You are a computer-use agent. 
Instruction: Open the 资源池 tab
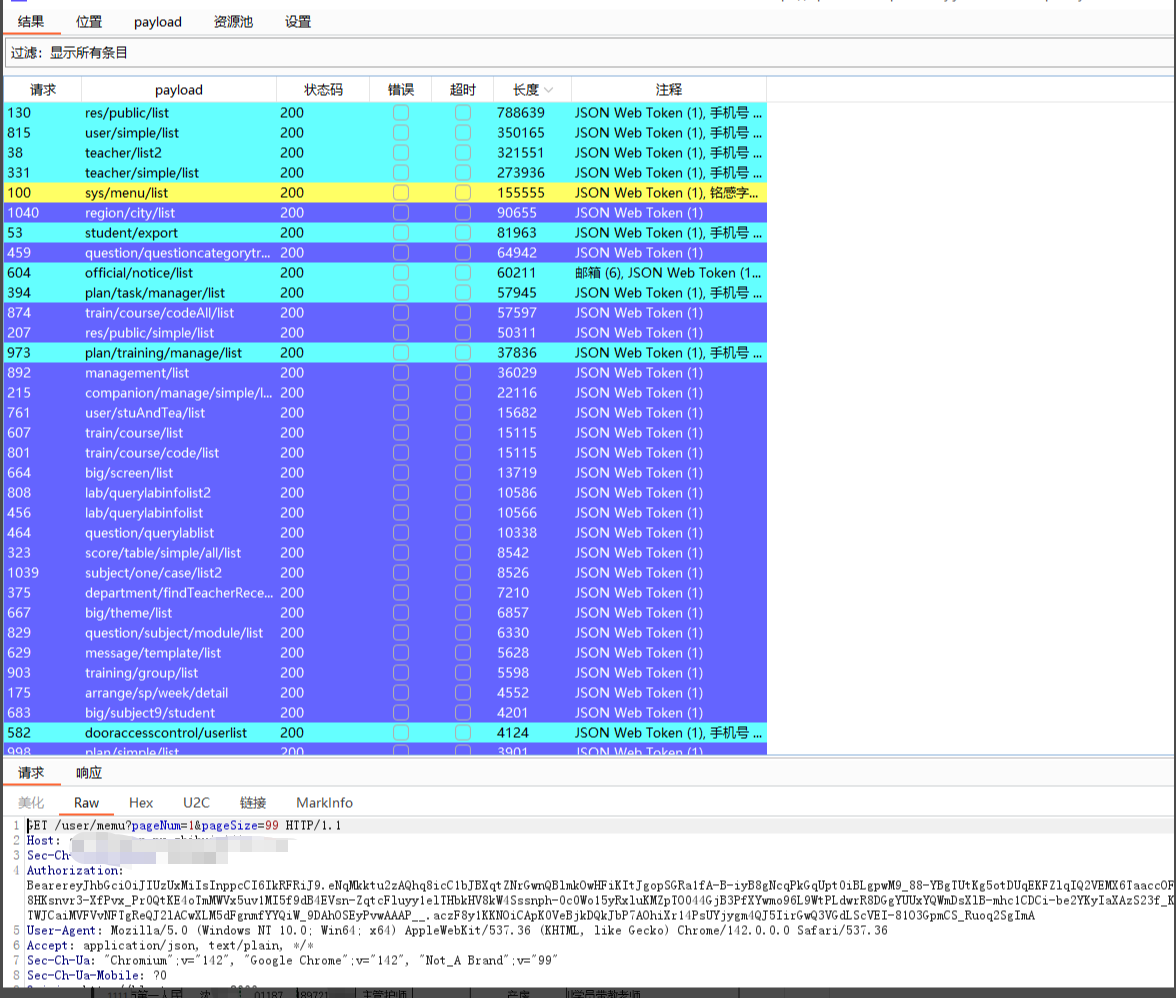(x=233, y=22)
